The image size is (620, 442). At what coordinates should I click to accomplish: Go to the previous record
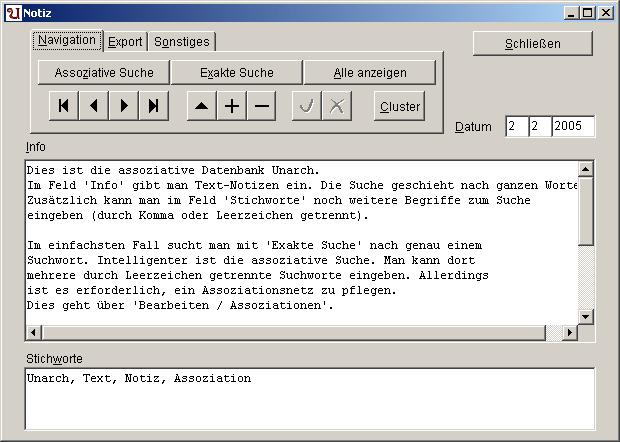94,106
